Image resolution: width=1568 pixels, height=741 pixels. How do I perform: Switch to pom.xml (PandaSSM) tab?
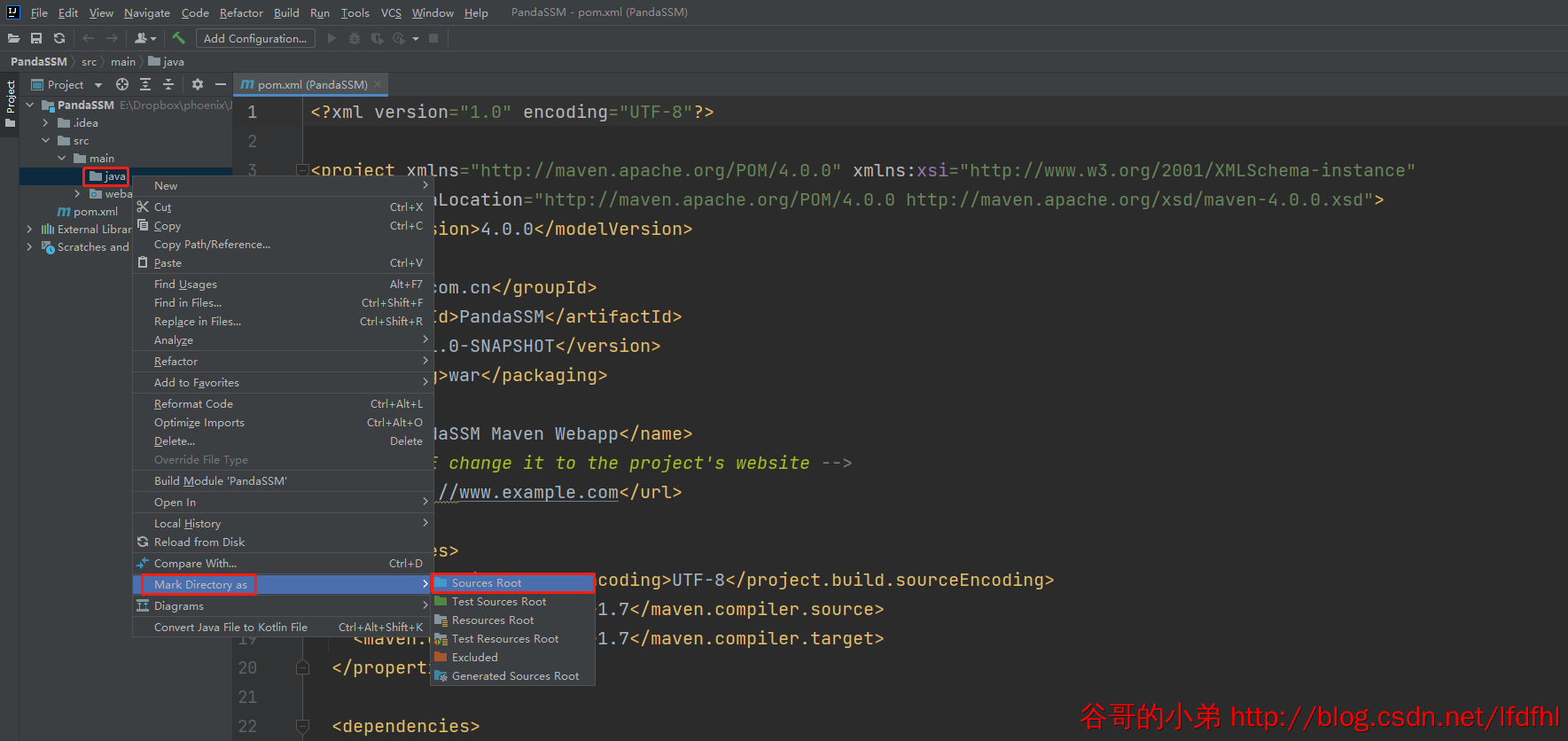pos(311,84)
